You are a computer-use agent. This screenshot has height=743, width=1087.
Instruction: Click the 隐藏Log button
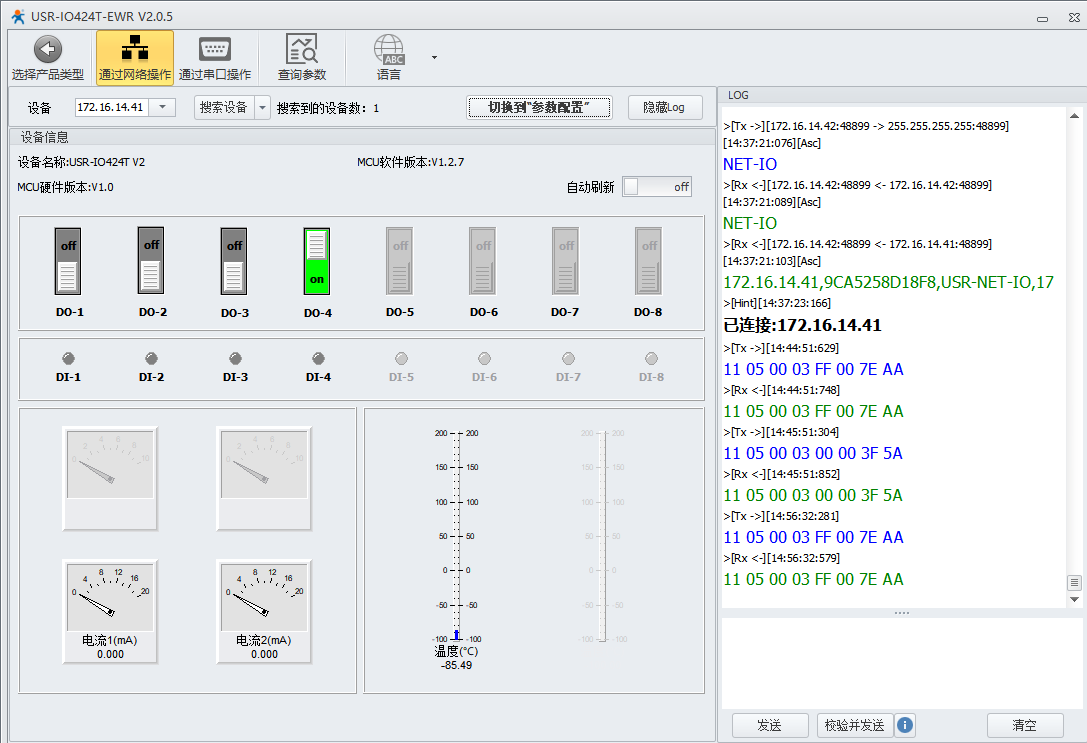point(665,107)
